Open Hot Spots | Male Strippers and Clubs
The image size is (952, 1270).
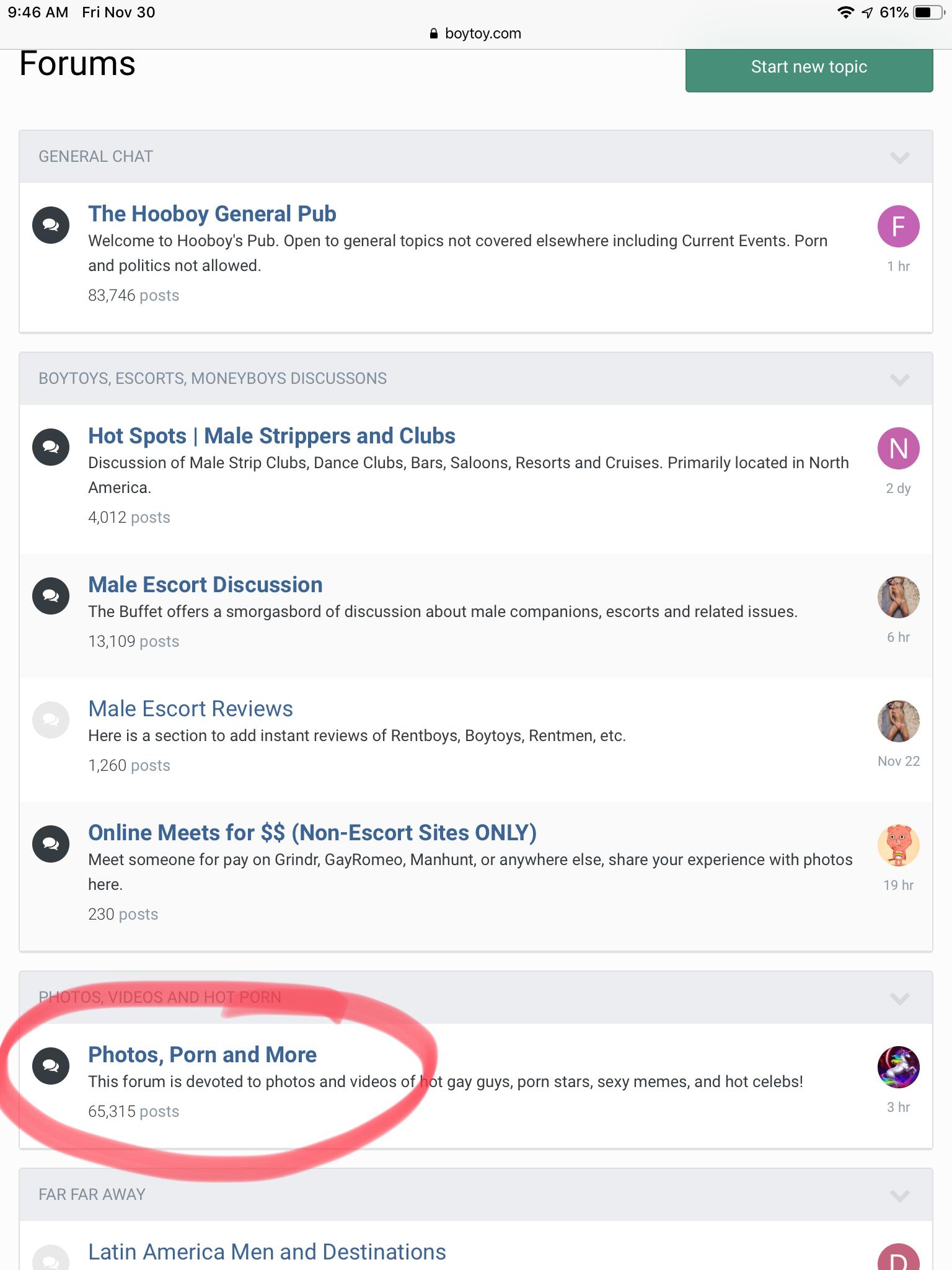[271, 436]
